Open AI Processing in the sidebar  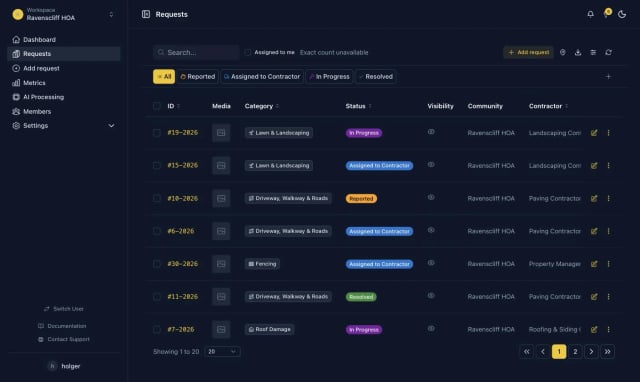(x=63, y=97)
